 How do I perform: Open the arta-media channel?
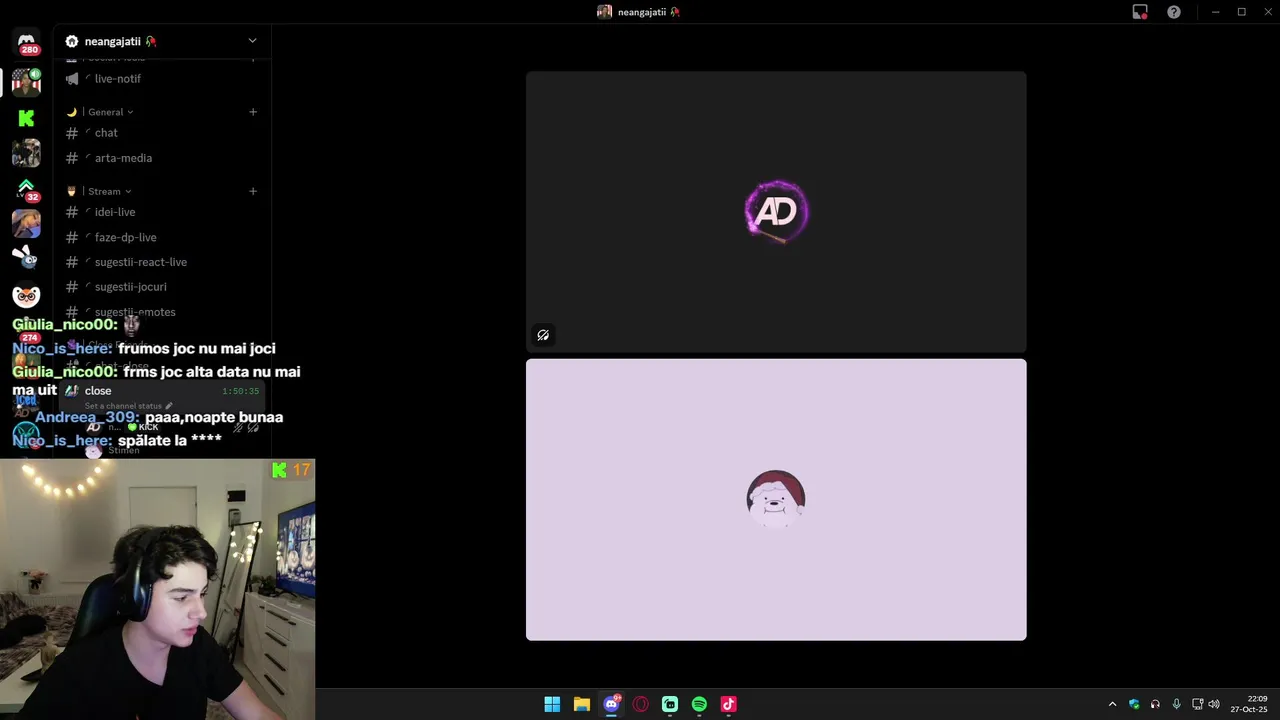160,158
